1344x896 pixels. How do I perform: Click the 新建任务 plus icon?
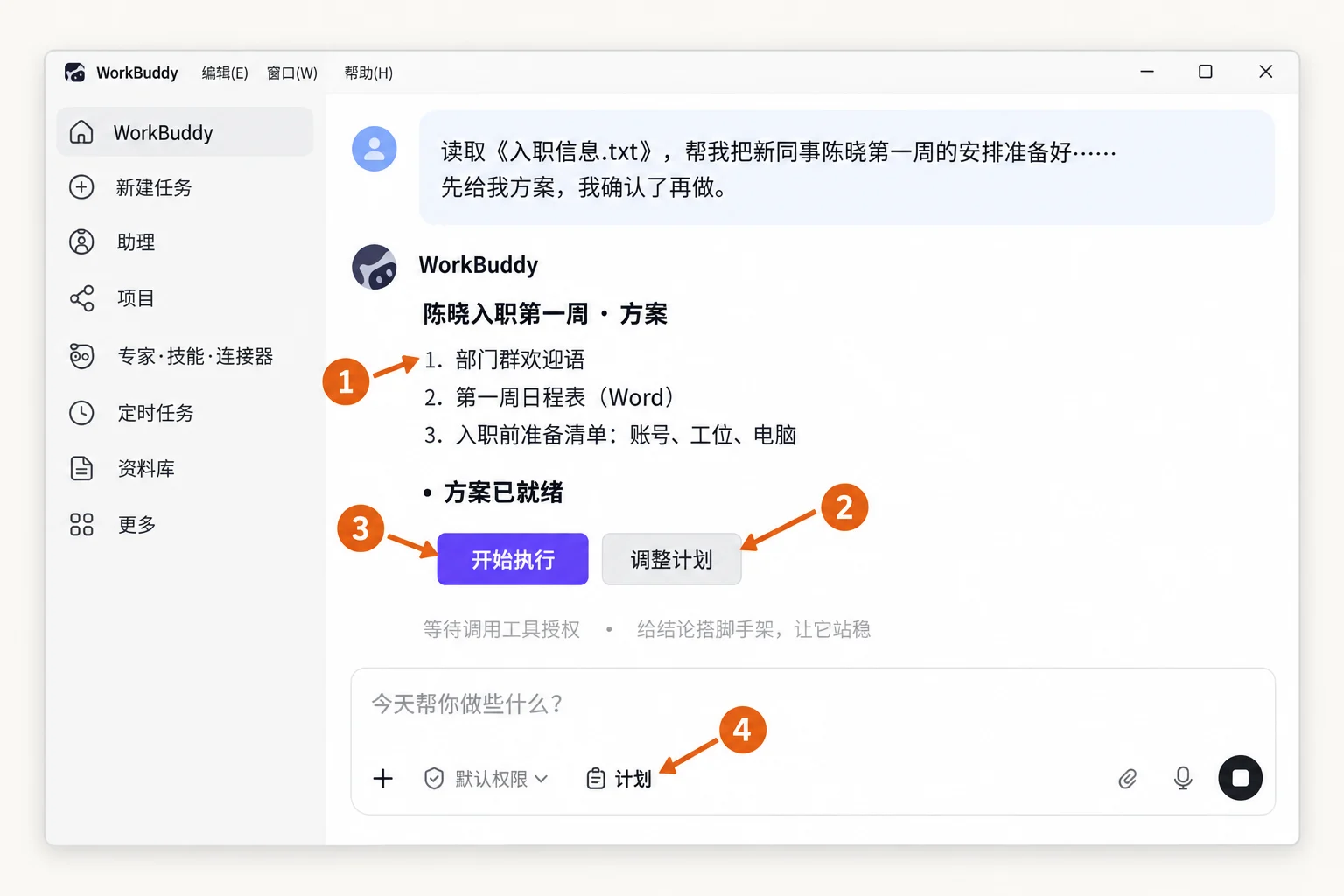(81, 187)
